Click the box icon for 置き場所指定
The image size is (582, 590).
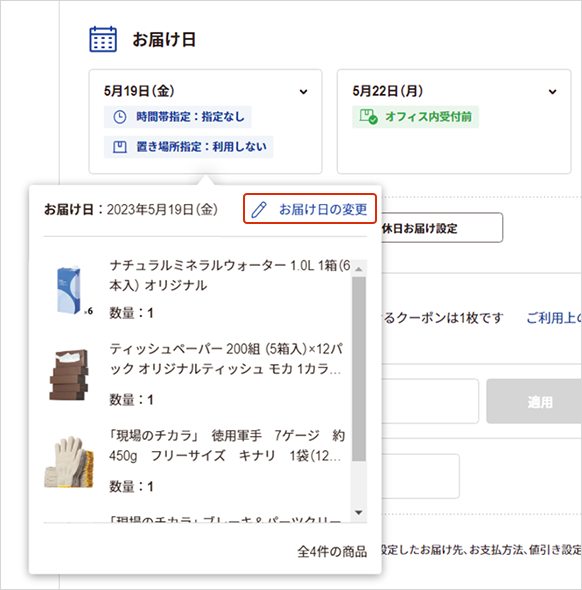120,147
